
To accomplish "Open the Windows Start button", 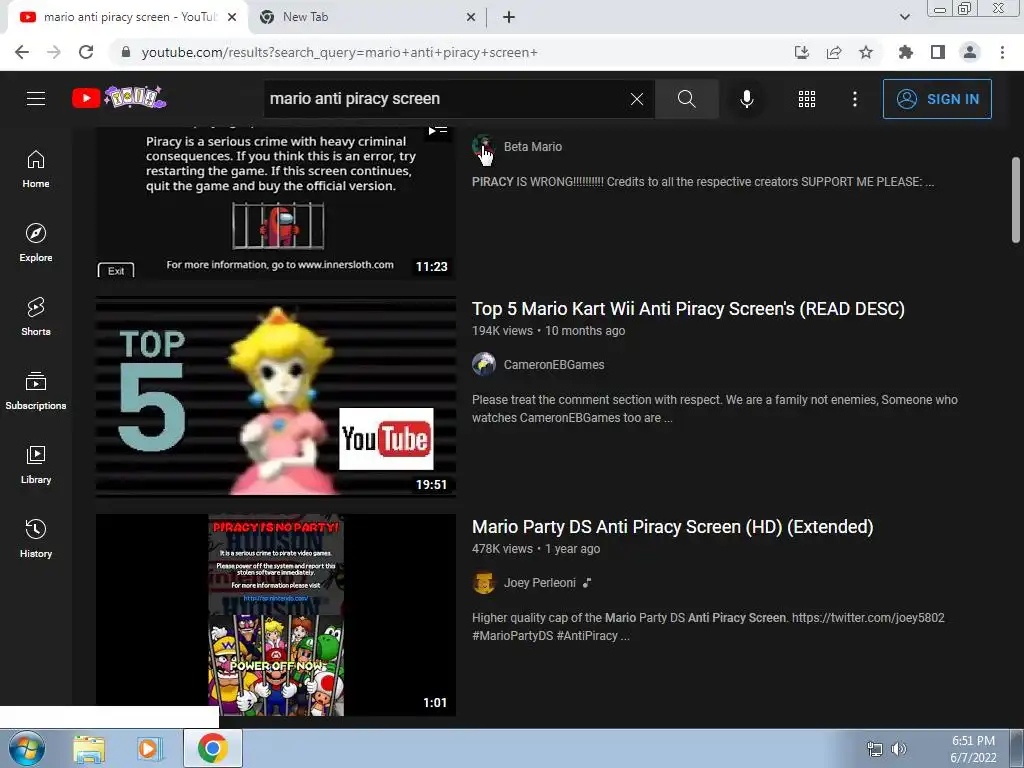I will tap(26, 749).
